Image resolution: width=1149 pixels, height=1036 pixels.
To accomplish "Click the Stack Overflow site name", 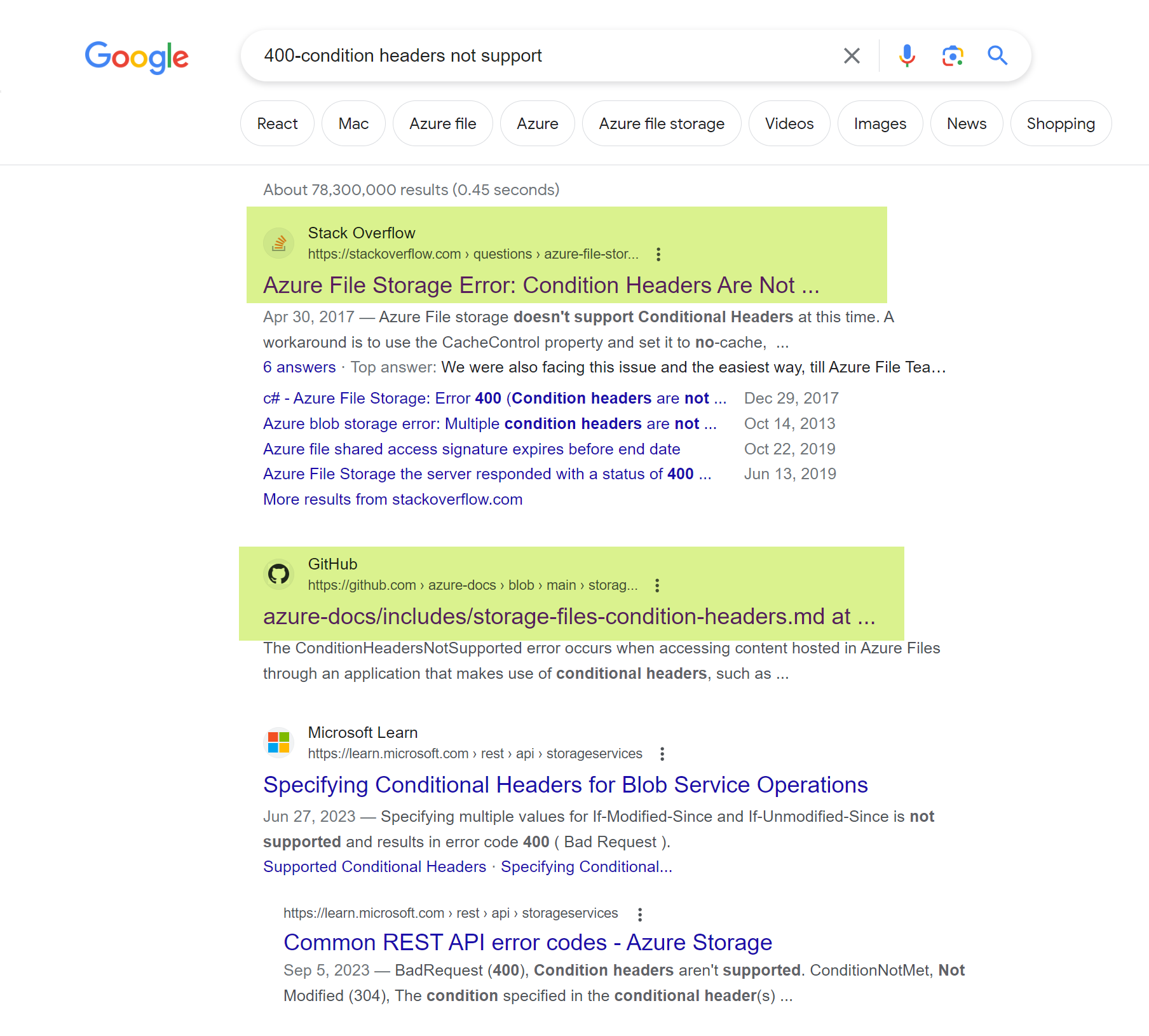I will [x=362, y=233].
